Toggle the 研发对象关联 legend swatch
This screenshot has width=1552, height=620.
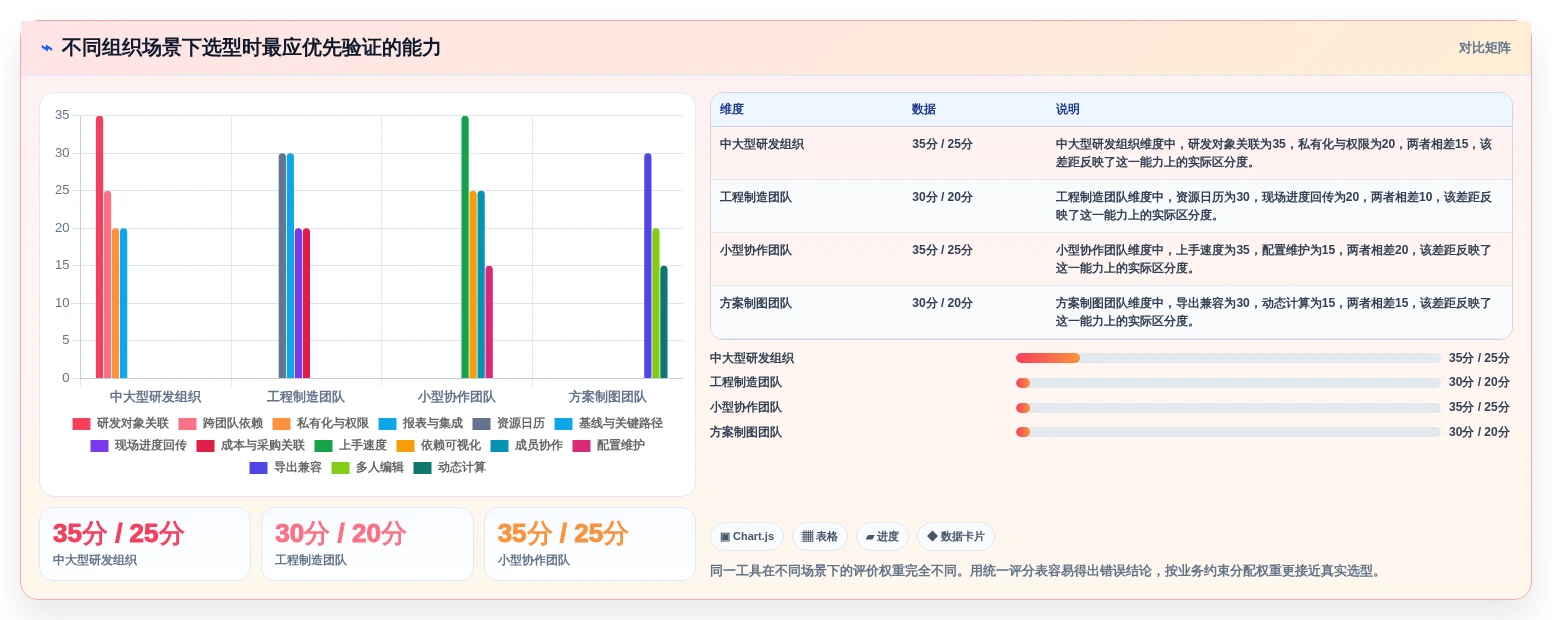(x=81, y=424)
